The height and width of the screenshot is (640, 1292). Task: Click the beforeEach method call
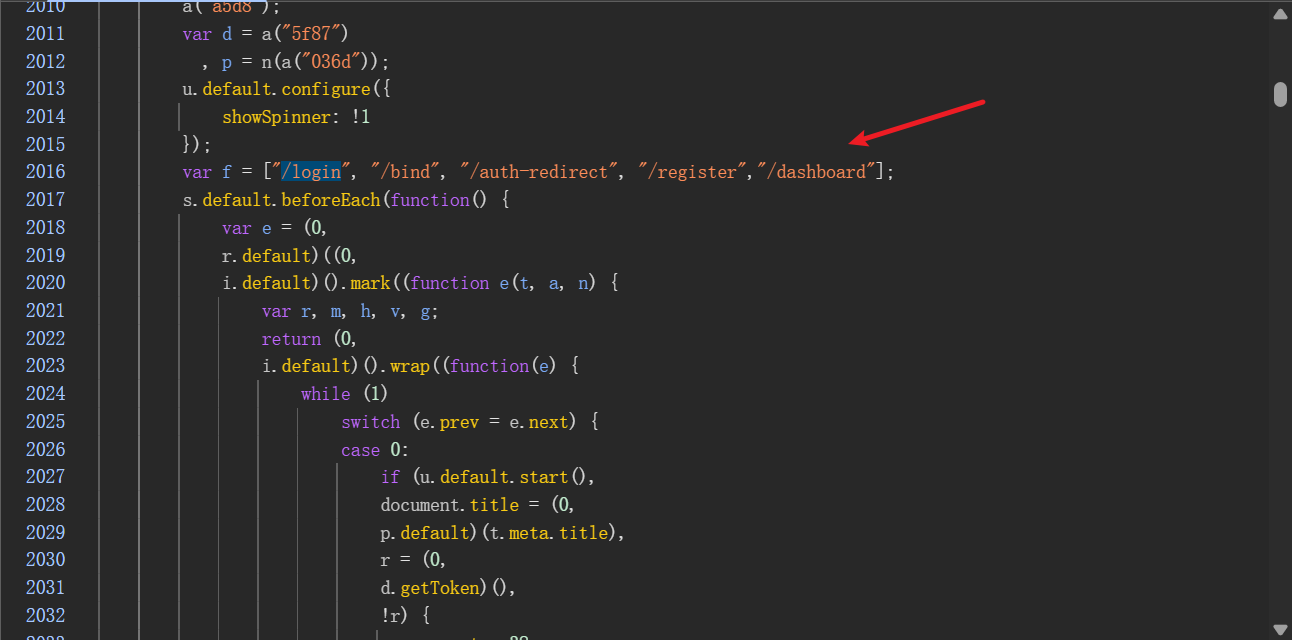pyautogui.click(x=331, y=200)
